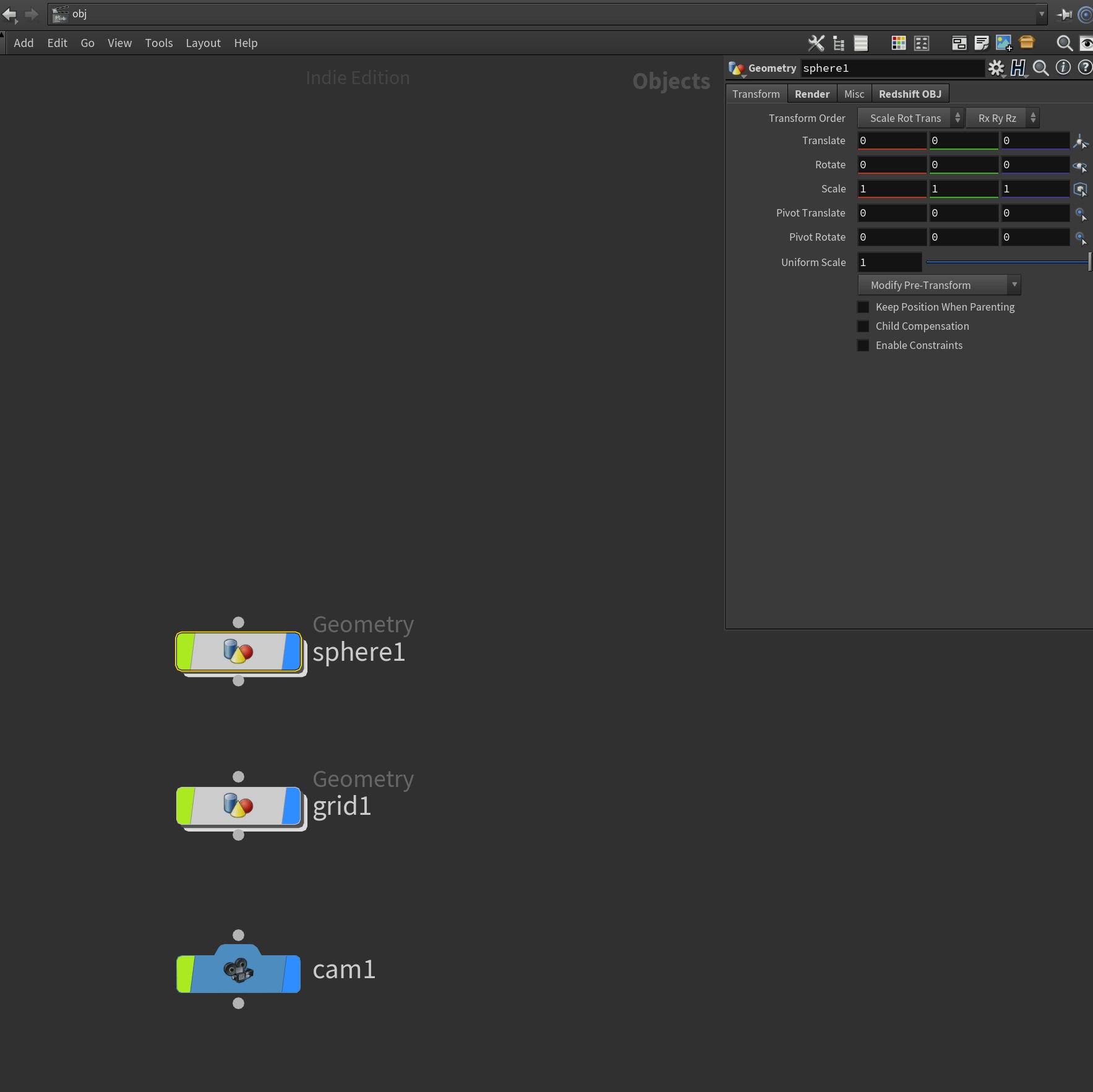Check Enable Constraints
The width and height of the screenshot is (1093, 1092).
863,345
